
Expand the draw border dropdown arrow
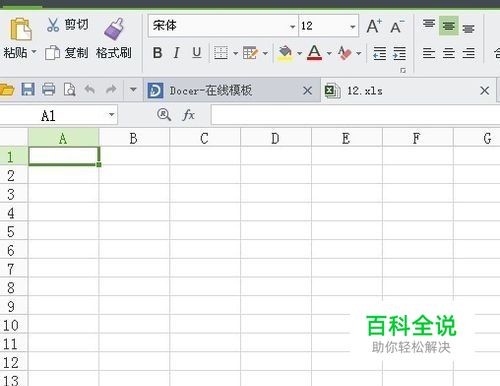click(x=265, y=53)
